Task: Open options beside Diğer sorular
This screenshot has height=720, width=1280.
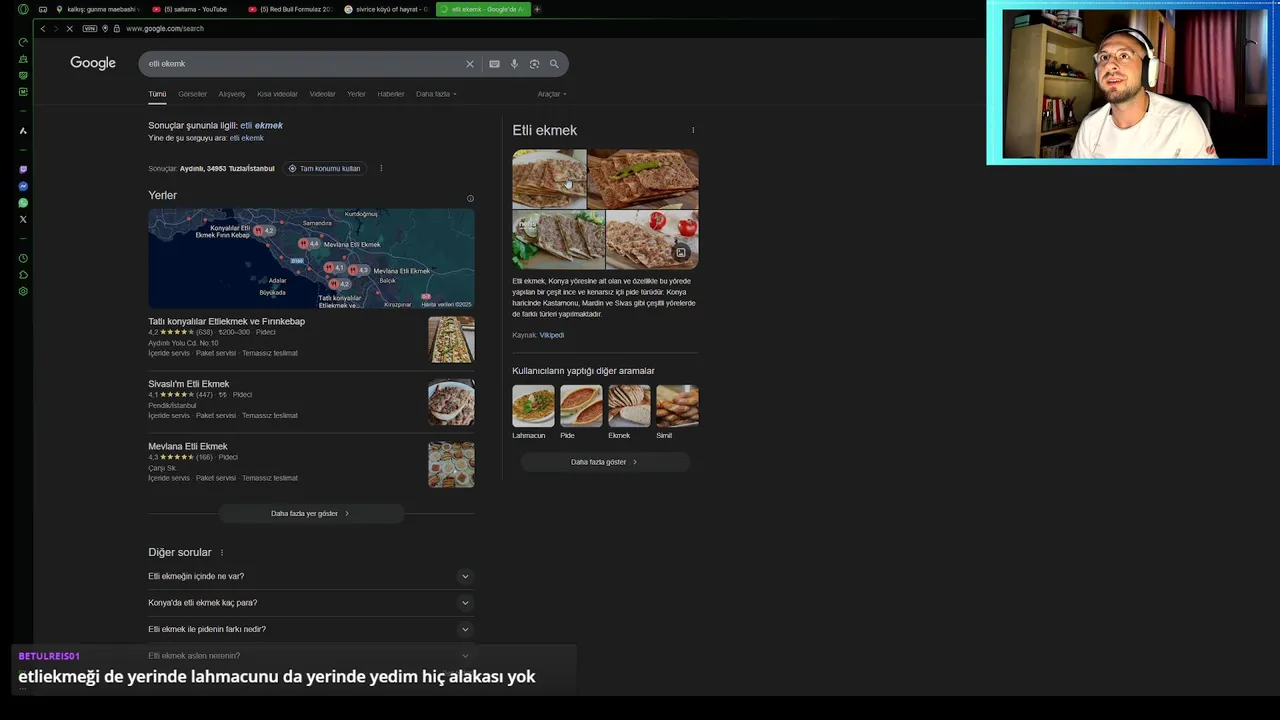Action: click(x=221, y=552)
